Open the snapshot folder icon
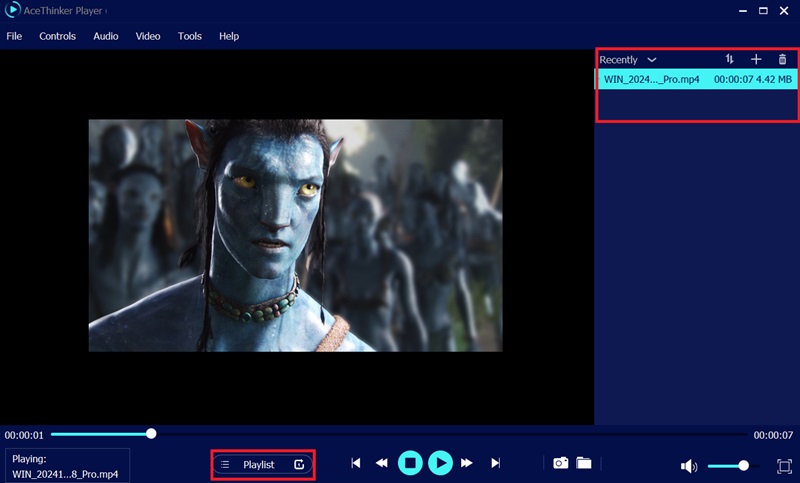Viewport: 800px width, 483px height. [584, 463]
